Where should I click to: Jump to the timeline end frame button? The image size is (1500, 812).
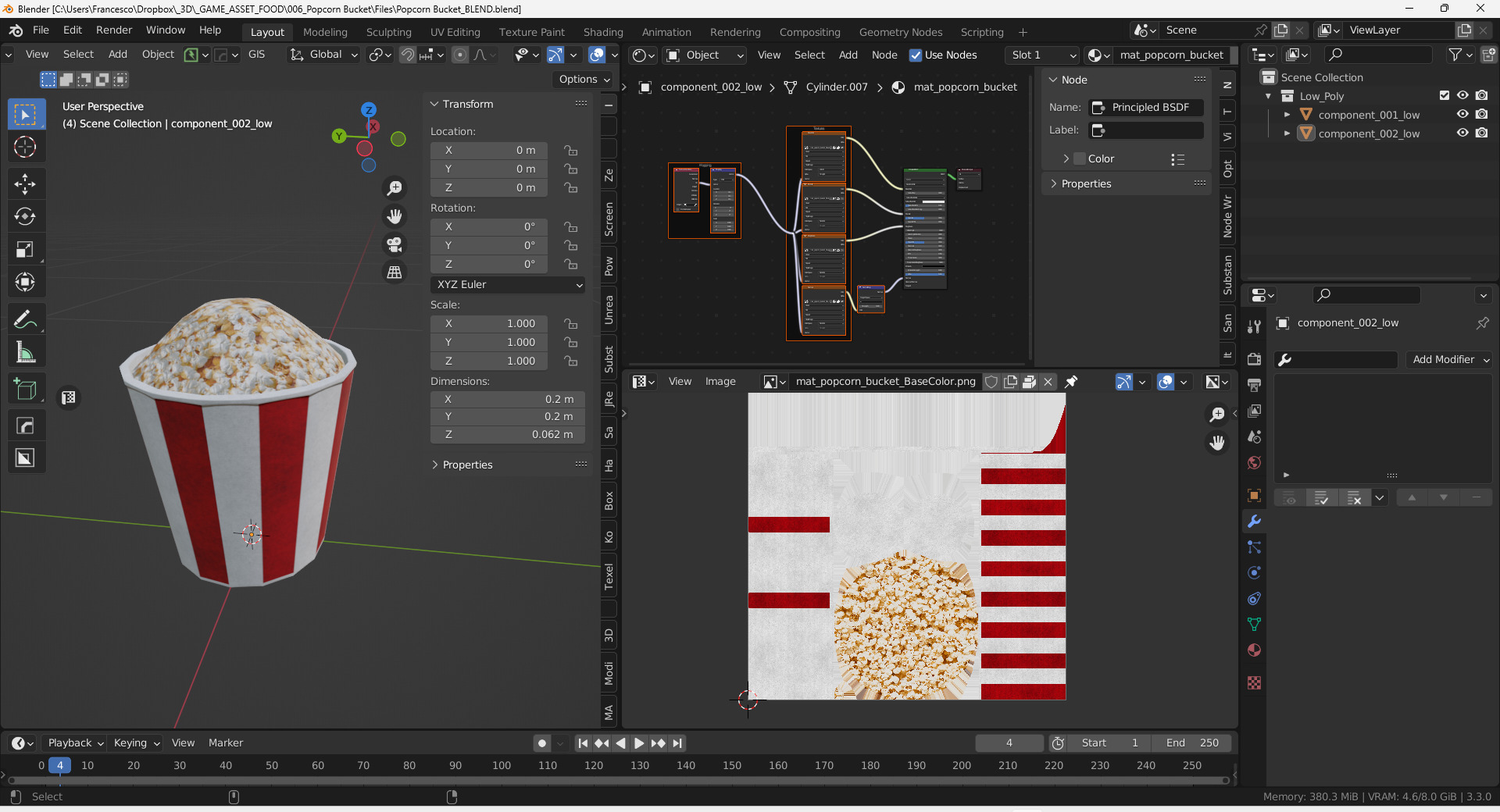pyautogui.click(x=677, y=743)
